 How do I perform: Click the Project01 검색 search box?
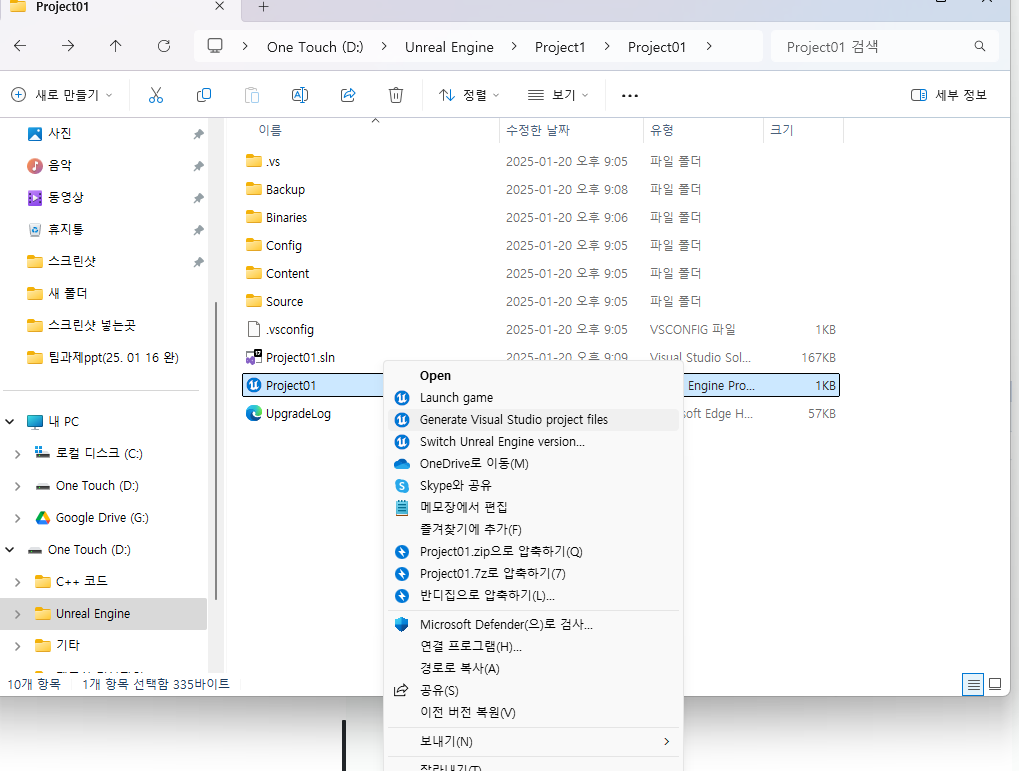(x=884, y=46)
